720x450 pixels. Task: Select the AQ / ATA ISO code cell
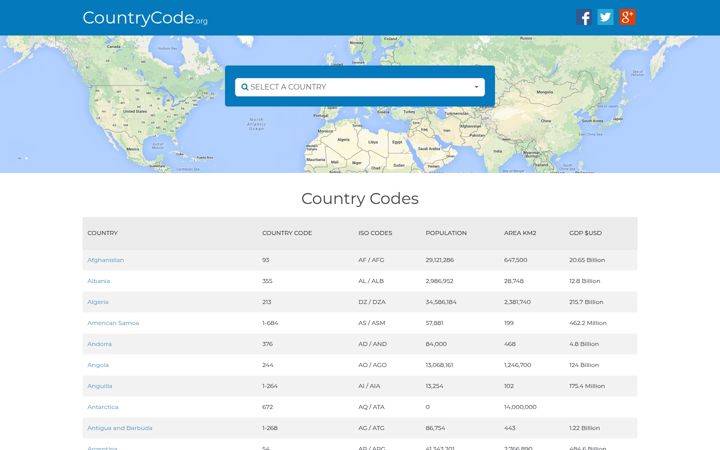coord(371,407)
